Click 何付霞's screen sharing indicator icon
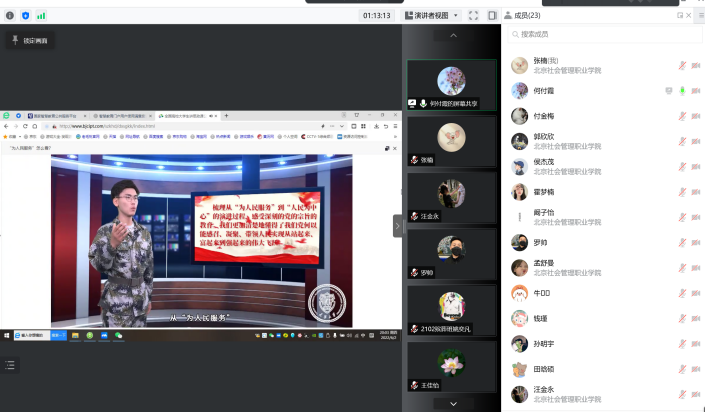Image resolution: width=705 pixels, height=412 pixels. tap(669, 91)
